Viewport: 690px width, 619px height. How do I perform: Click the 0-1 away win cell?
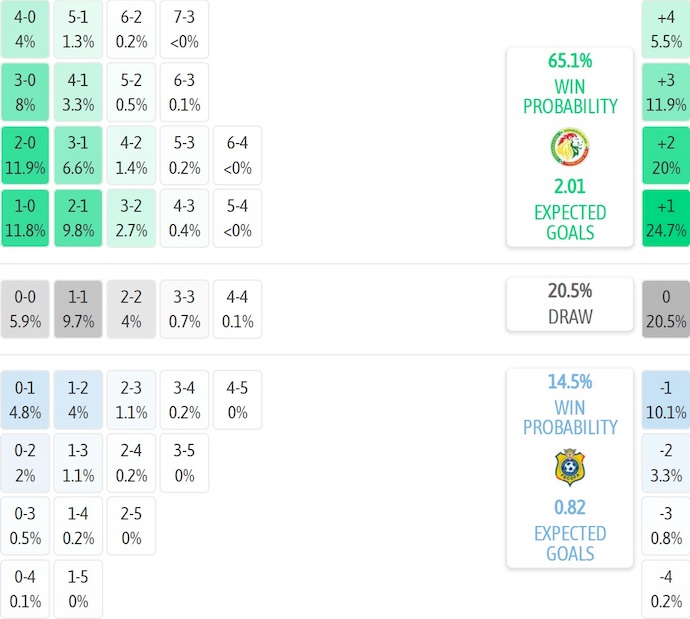tap(25, 399)
